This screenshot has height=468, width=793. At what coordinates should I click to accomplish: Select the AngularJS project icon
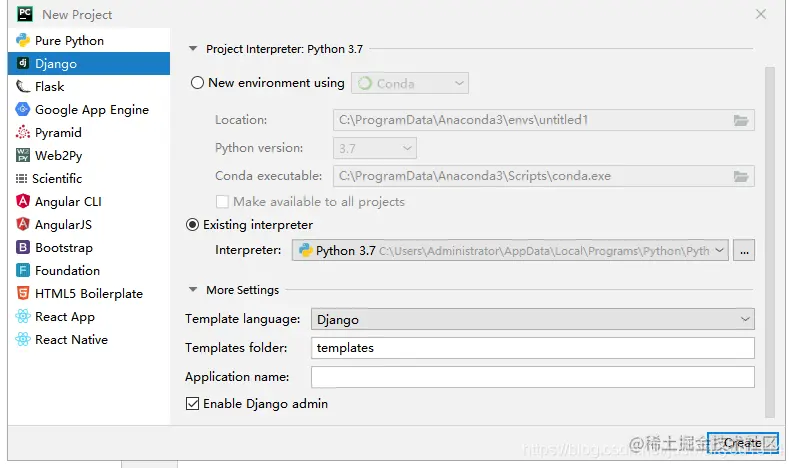pyautogui.click(x=23, y=225)
